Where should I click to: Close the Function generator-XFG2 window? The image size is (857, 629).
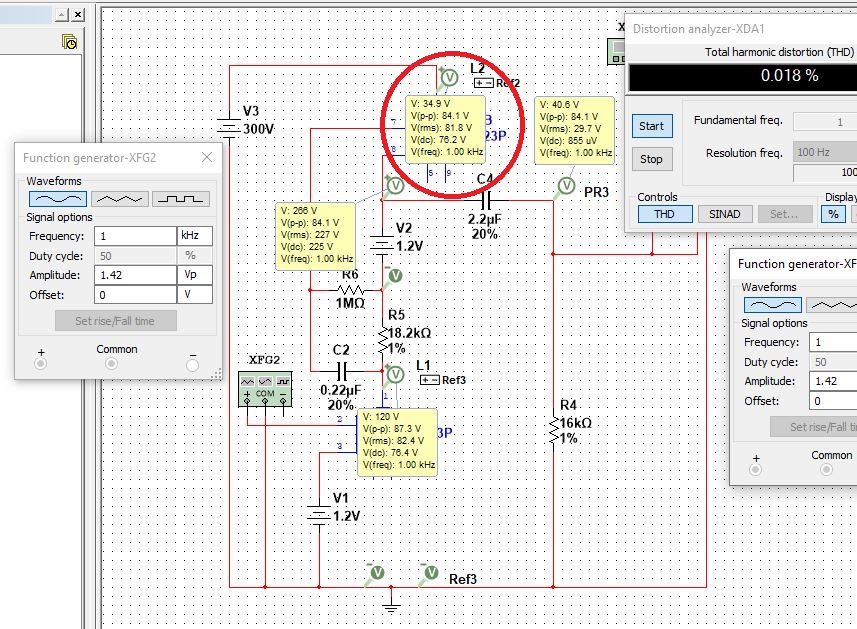[207, 157]
